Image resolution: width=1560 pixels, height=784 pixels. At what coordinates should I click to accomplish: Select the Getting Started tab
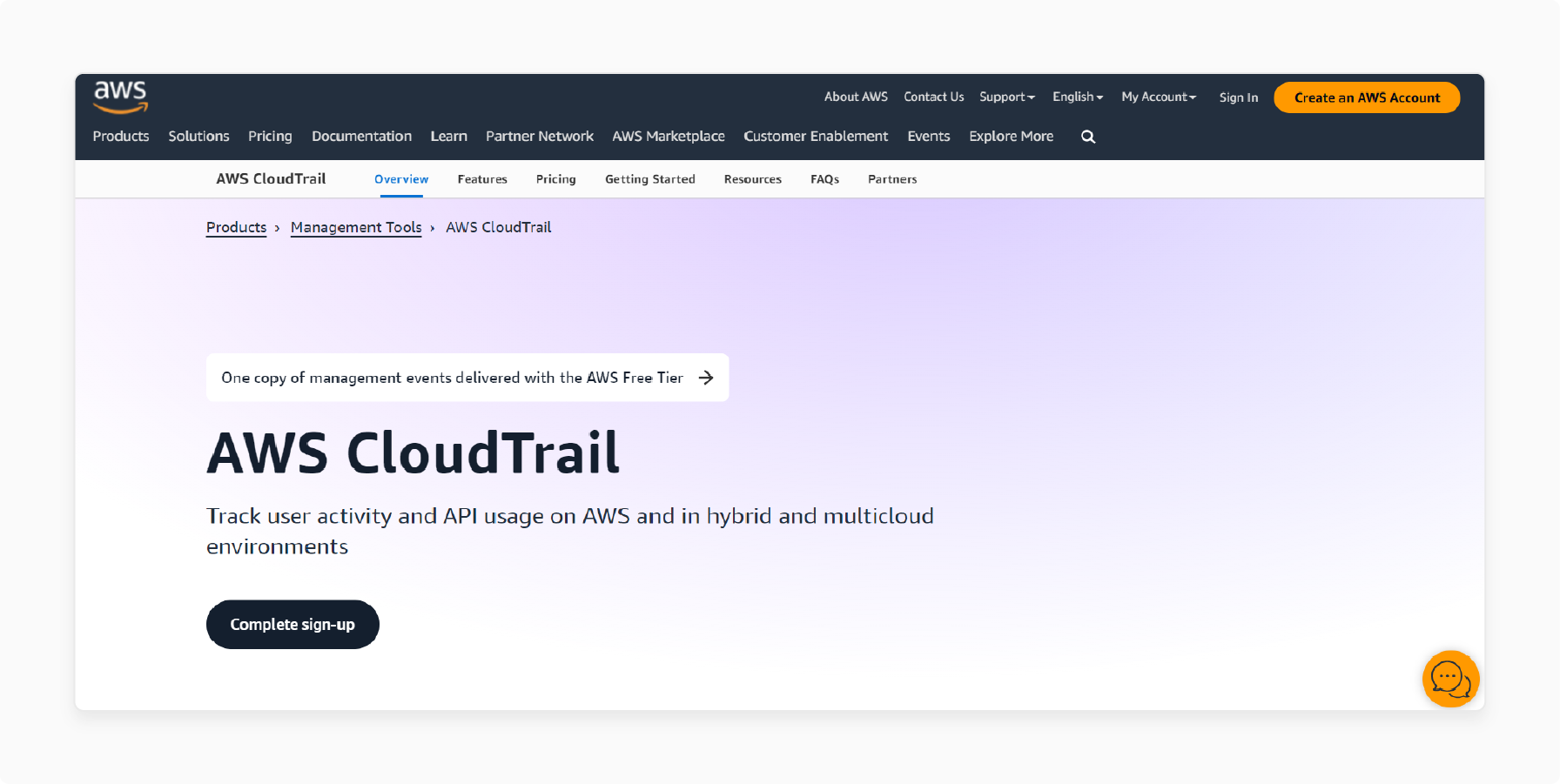point(650,179)
